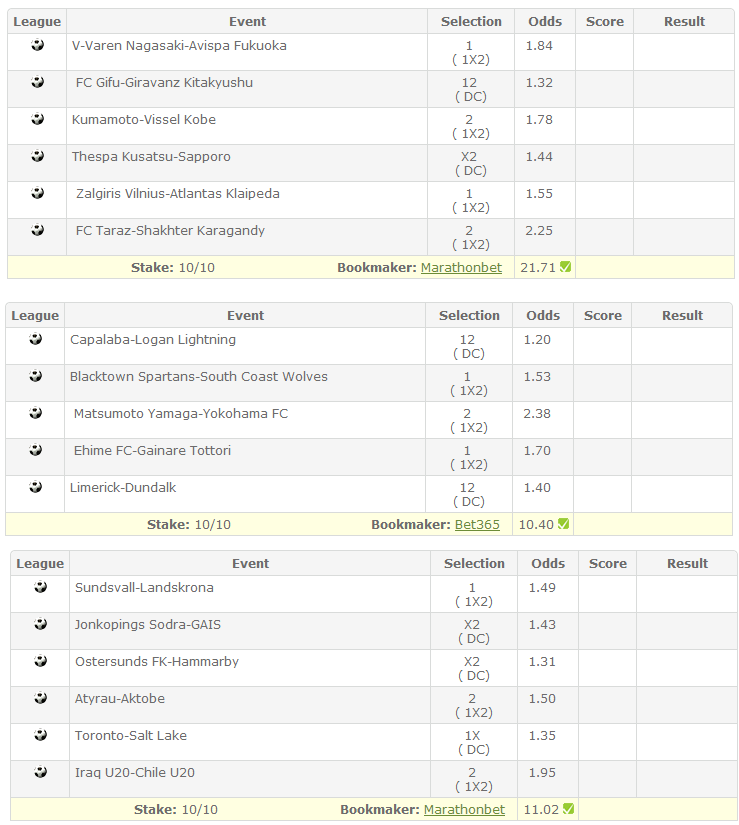This screenshot has width=739, height=825.
Task: Click soccer ball icon beside Sundsvall-Landskrona
Action: 41,587
